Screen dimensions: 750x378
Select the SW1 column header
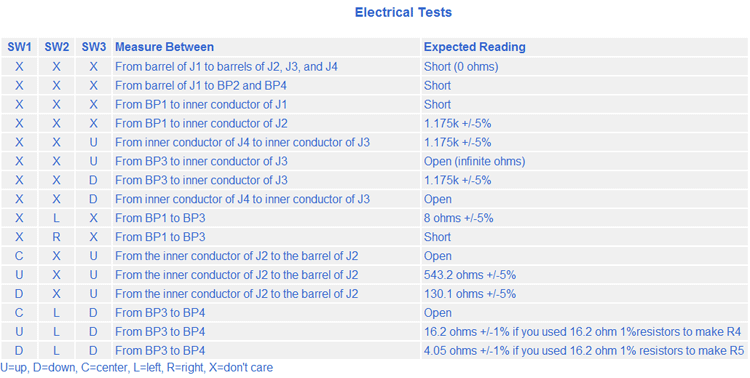(19, 47)
